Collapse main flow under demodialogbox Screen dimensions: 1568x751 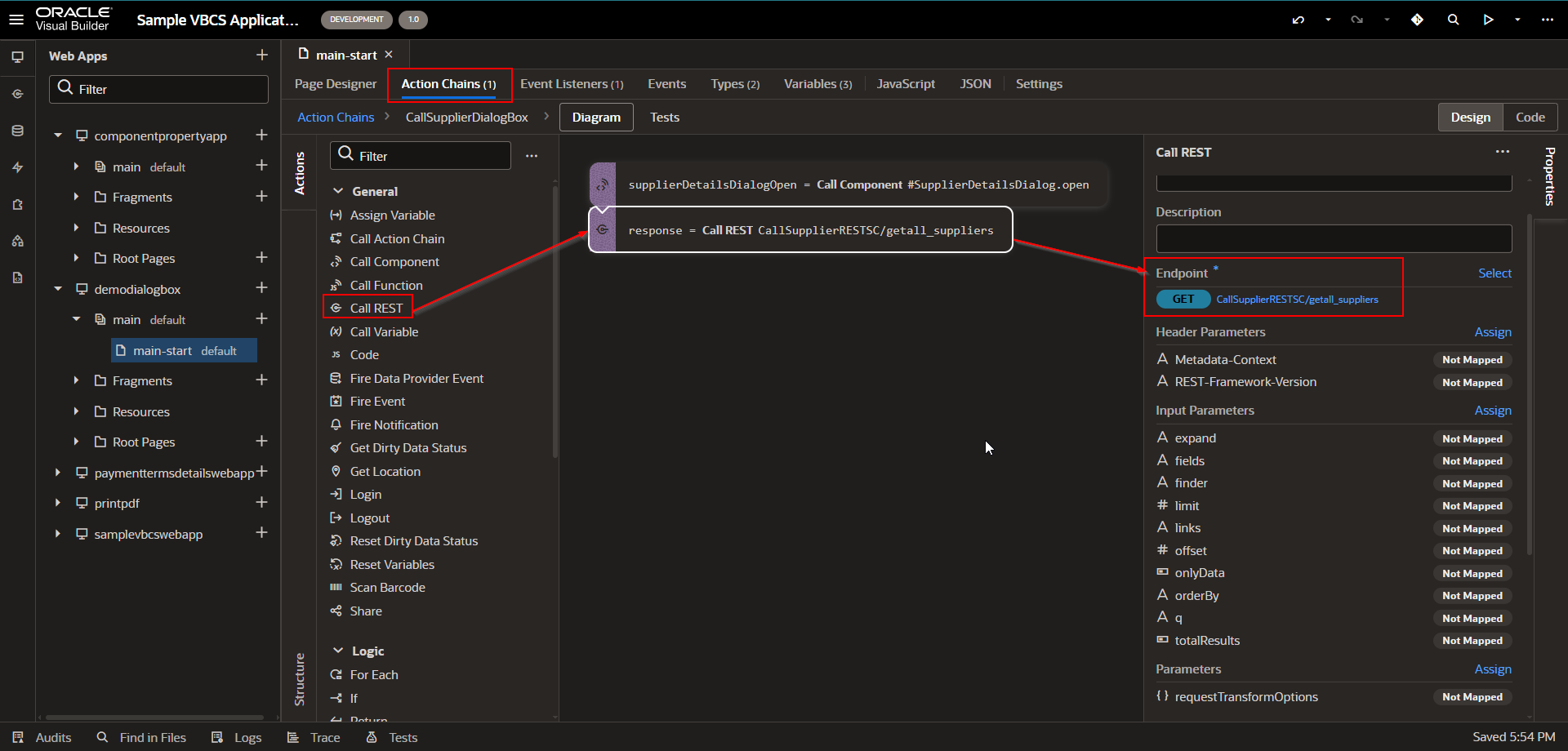[76, 319]
